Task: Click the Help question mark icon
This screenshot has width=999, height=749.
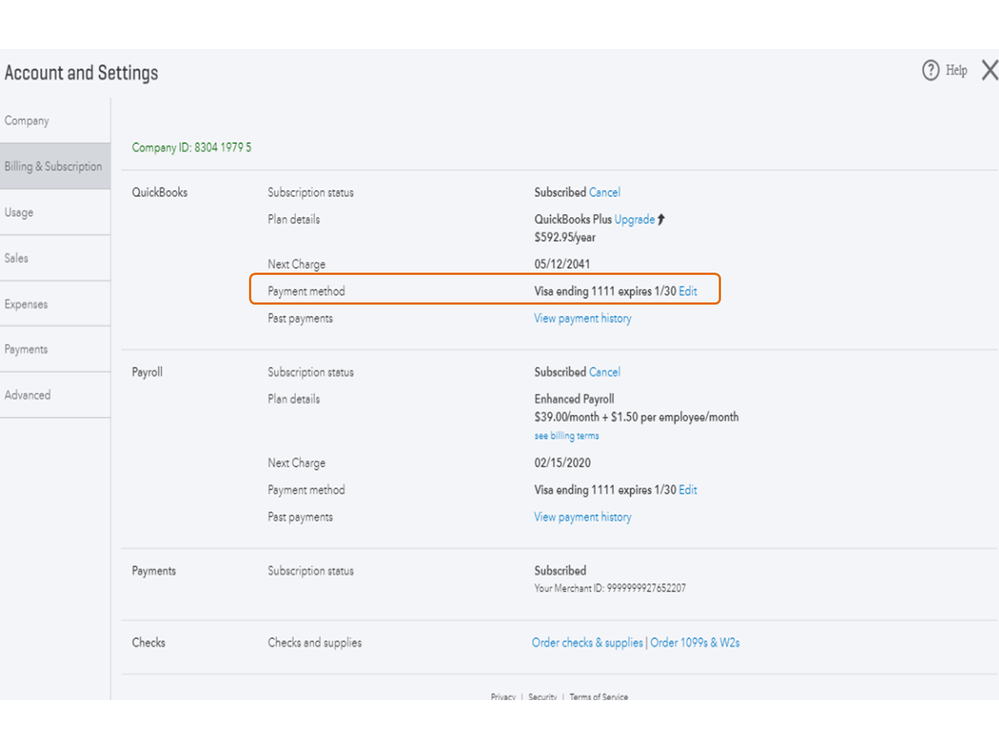Action: coord(931,70)
